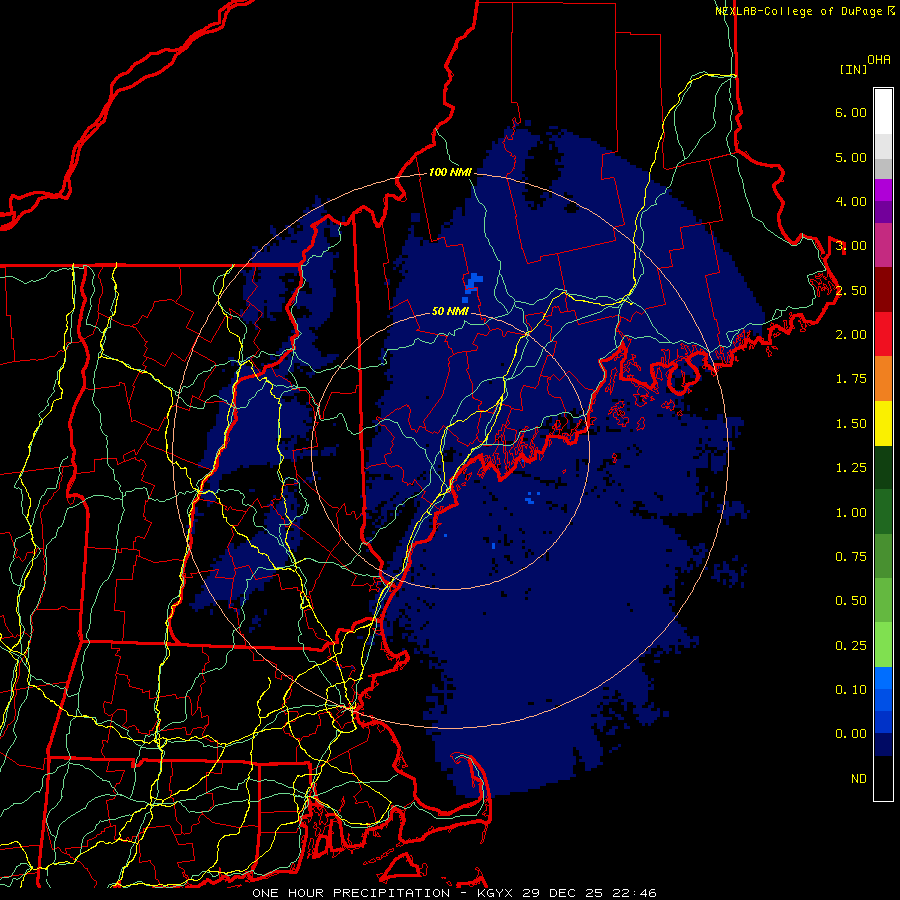
Task: Select the ND legend label
Action: [859, 779]
